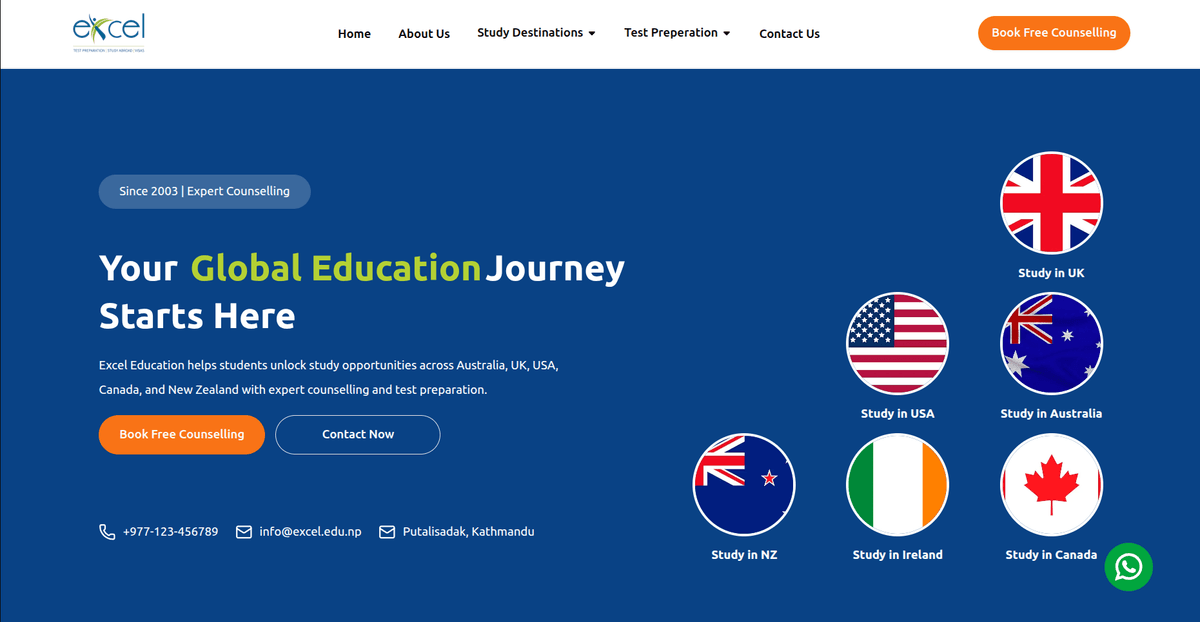The width and height of the screenshot is (1200, 622).
Task: Select the Study in Ireland flag icon
Action: click(x=897, y=485)
